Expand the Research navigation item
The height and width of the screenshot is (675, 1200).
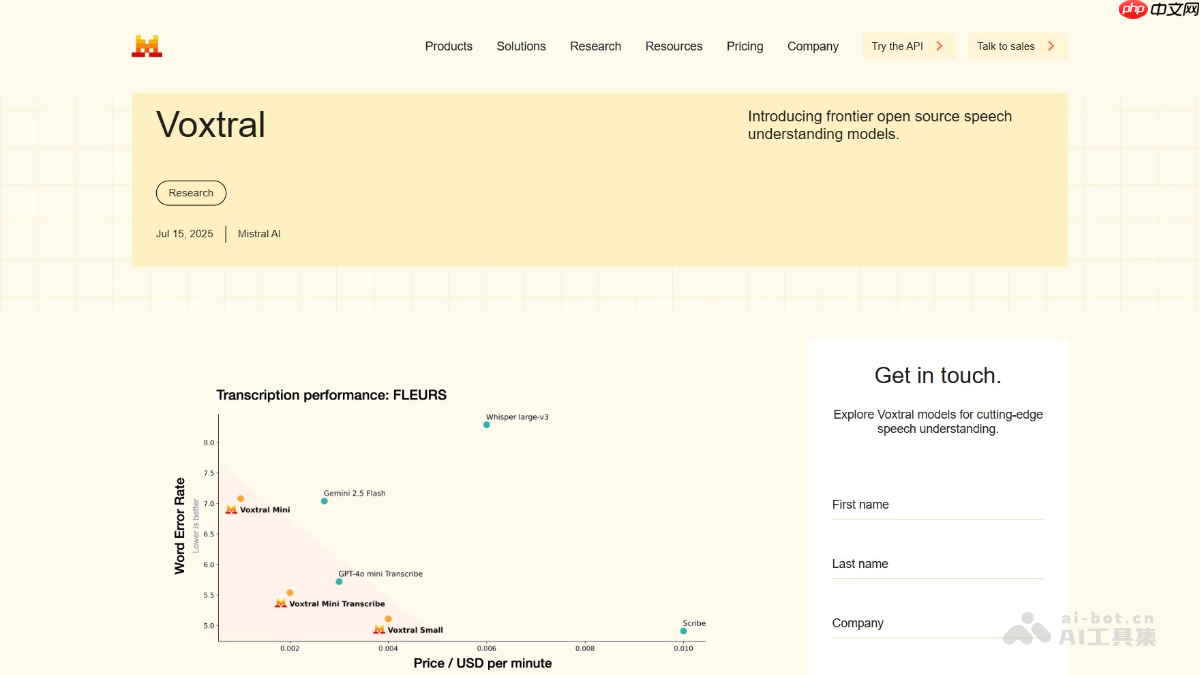(595, 46)
